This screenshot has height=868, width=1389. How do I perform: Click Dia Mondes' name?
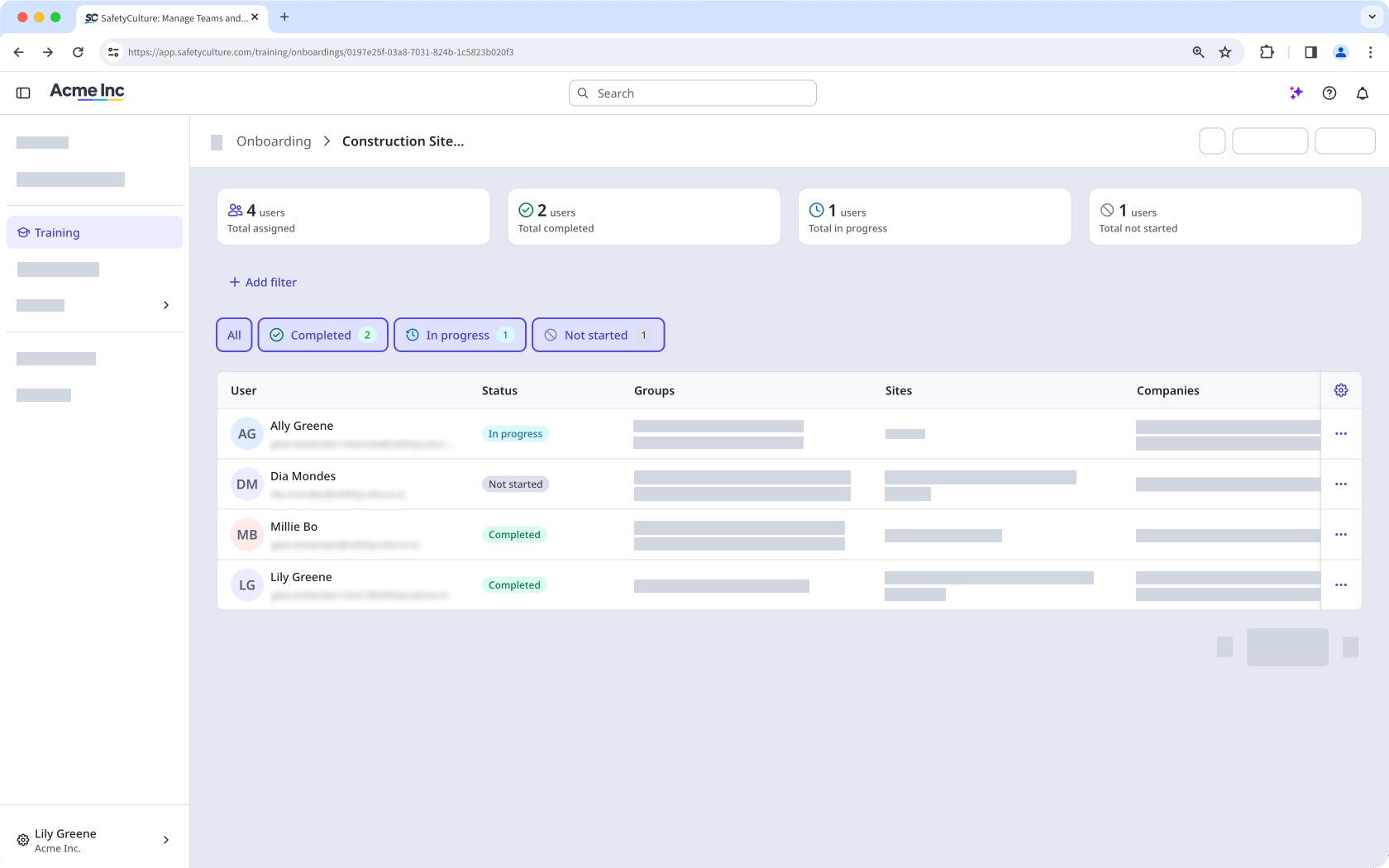click(303, 476)
